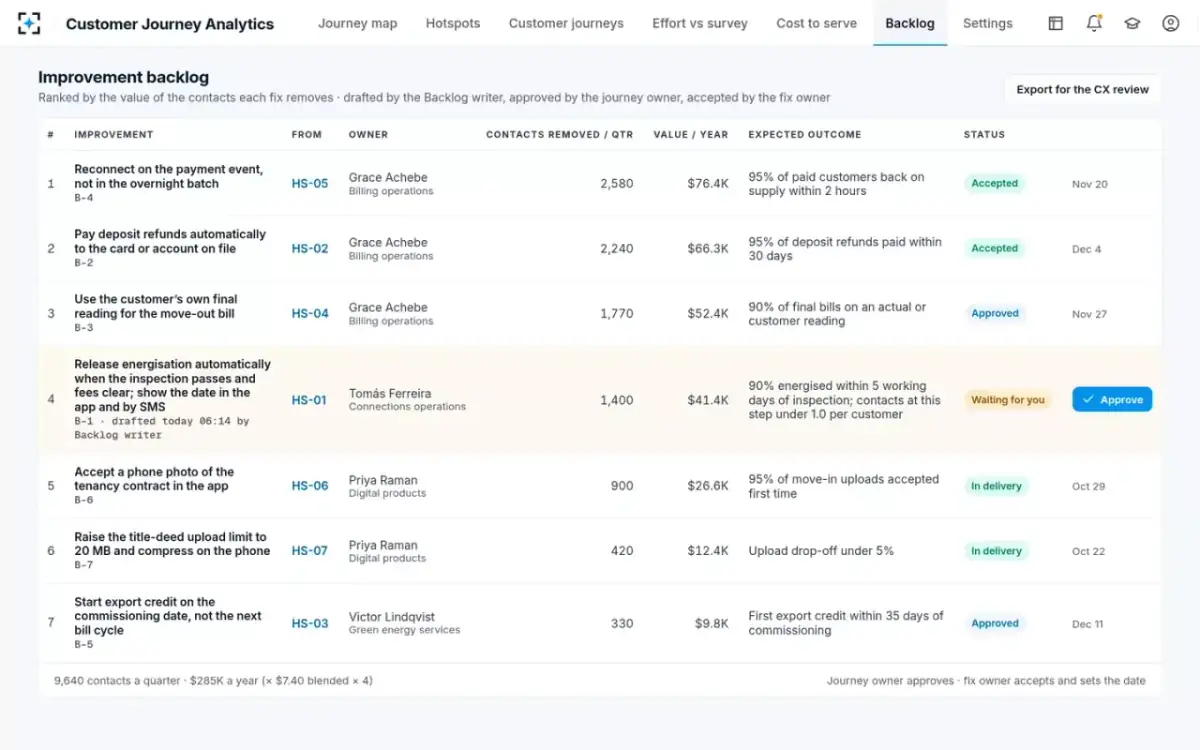Click the Approved status for row B-5
Screen dimensions: 1200x750
(995, 624)
